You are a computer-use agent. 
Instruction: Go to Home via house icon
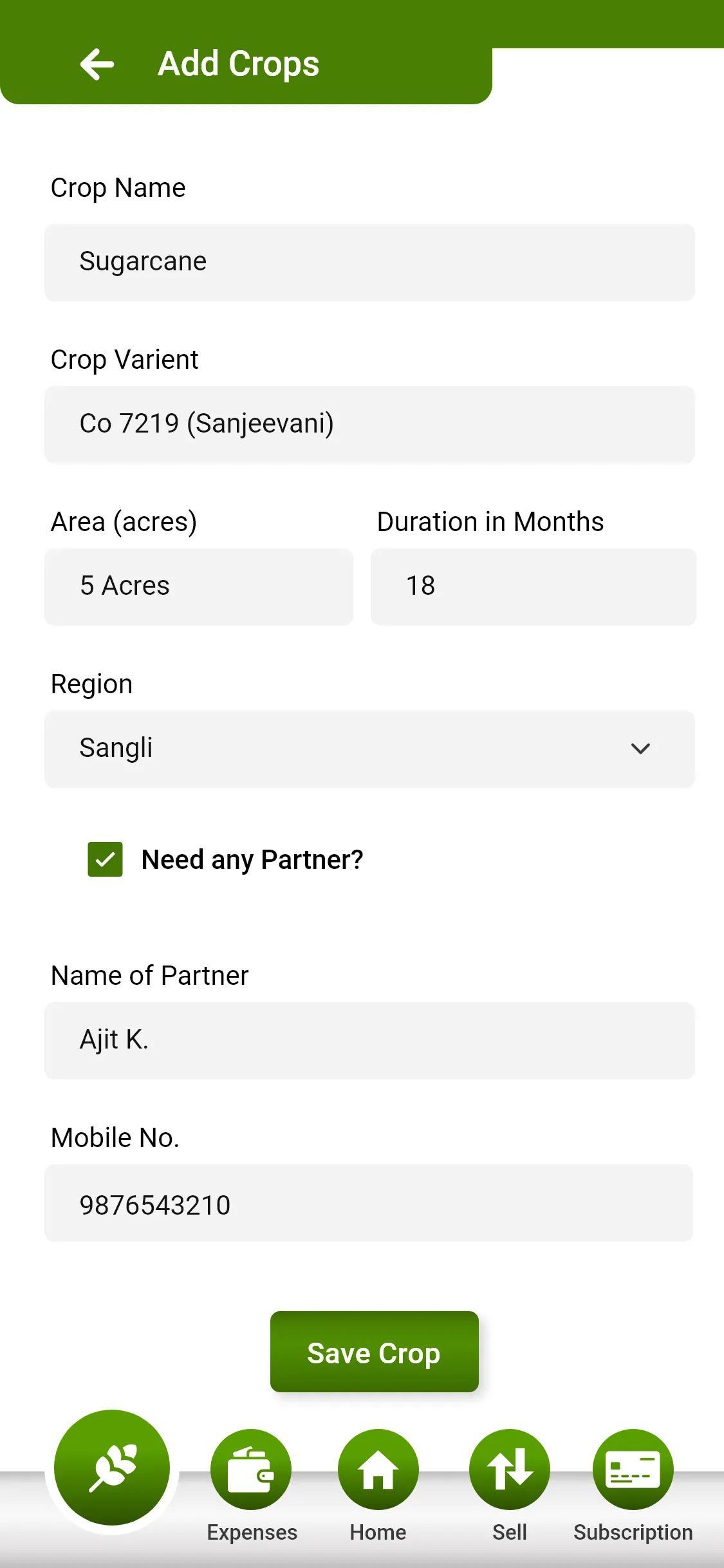click(x=378, y=1470)
